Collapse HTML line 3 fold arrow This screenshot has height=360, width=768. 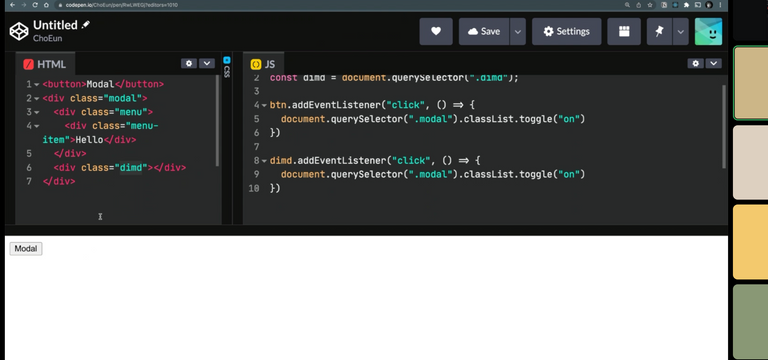(x=37, y=112)
